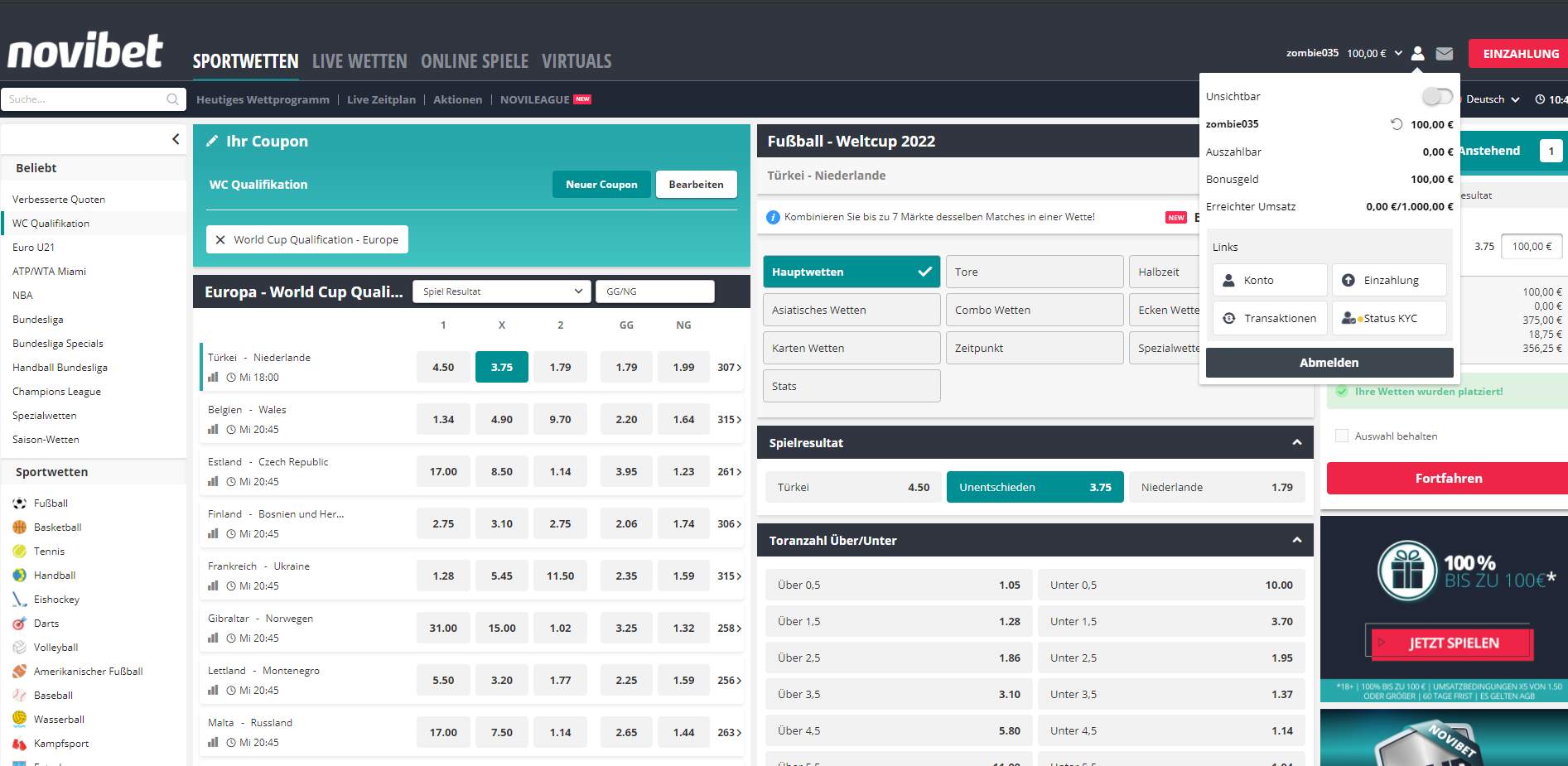Switch to LIVE WETTEN tab
Screen dimensions: 1568x766
(x=359, y=61)
